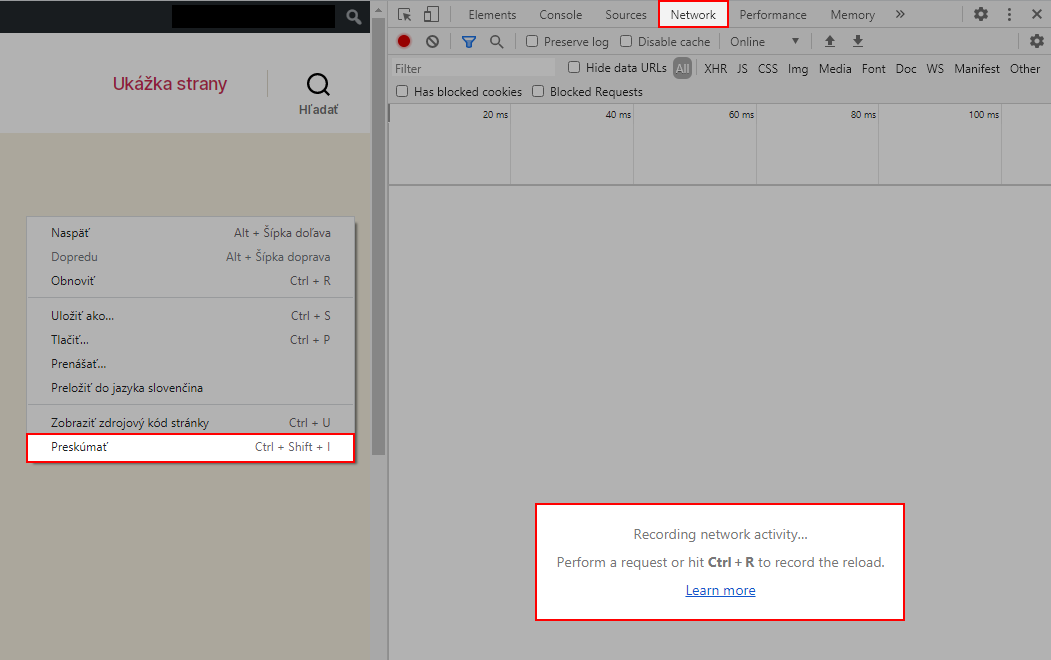Check Has blocked cookies
The width and height of the screenshot is (1051, 660).
[402, 91]
